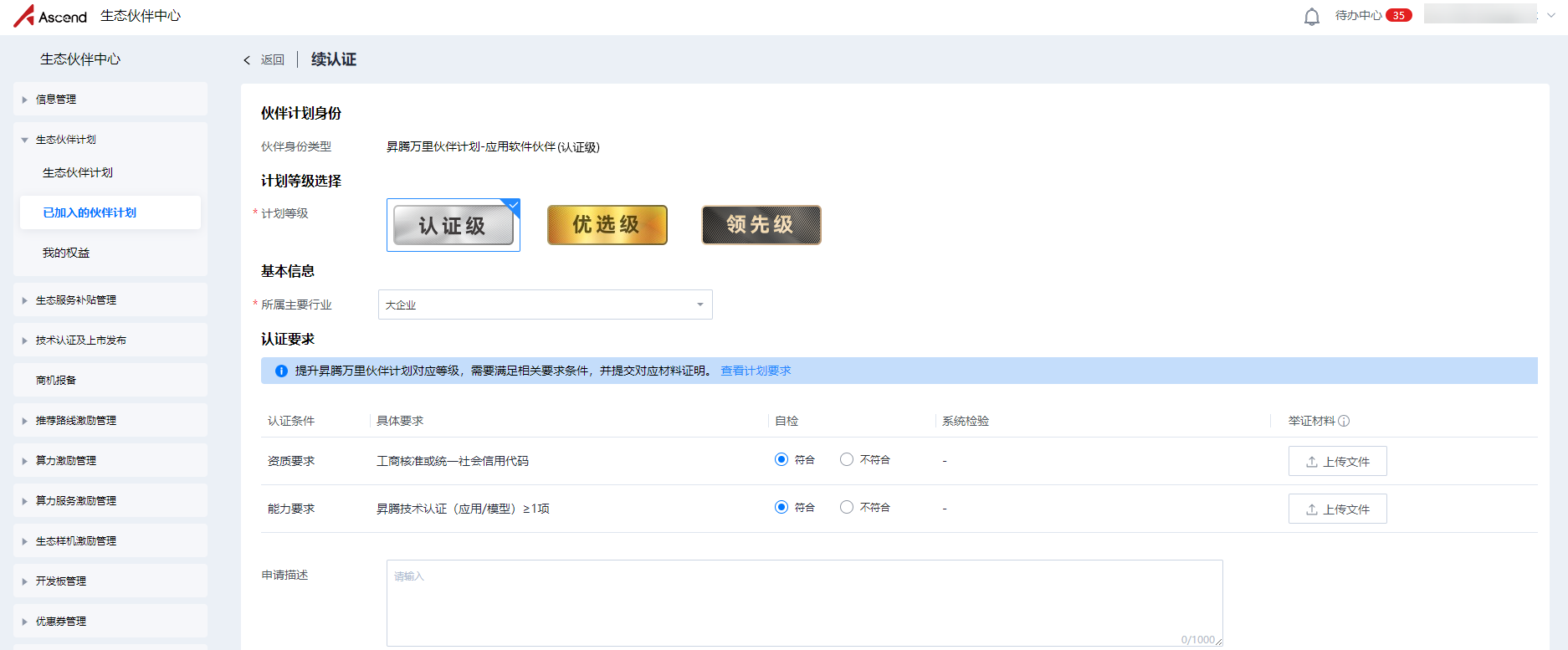Select the 认证级 plan level badge
The width and height of the screenshot is (1568, 650).
click(453, 225)
